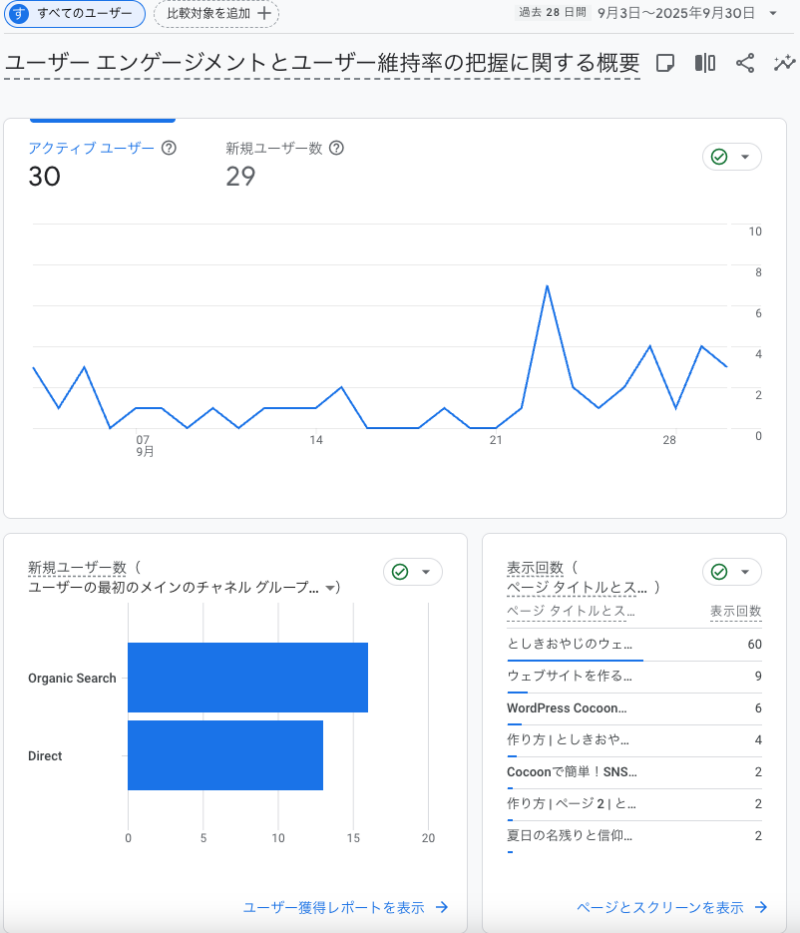Click the edit comparison columns icon
Screen dimensions: 800x933
705,63
